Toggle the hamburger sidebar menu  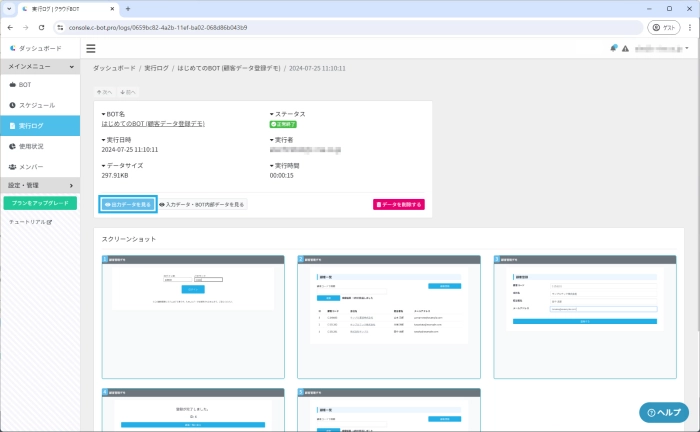click(x=91, y=48)
